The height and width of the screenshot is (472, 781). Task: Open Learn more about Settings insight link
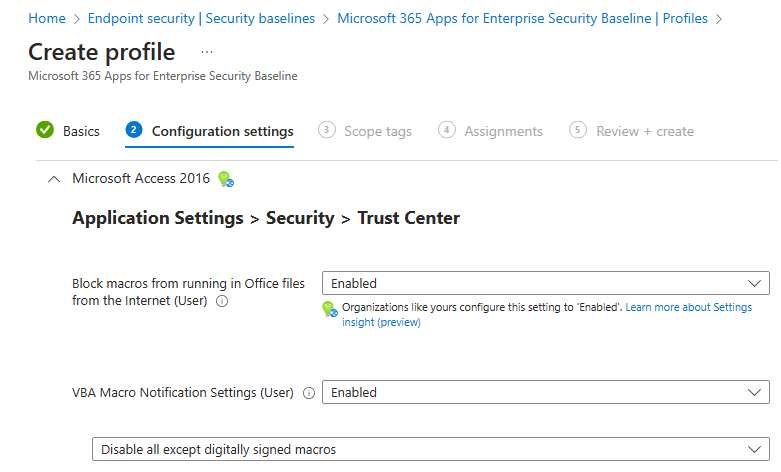[688, 308]
